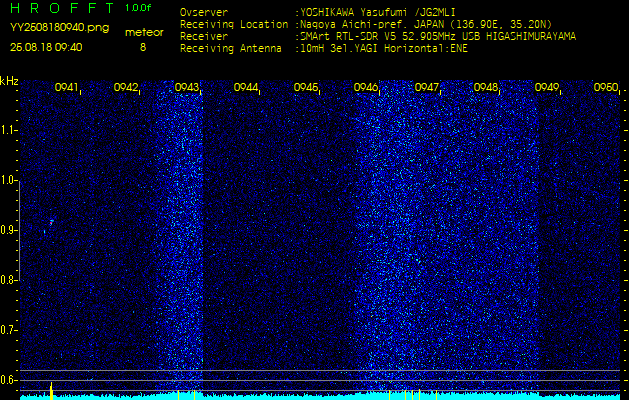
Task: Click the 0946 time marker
Action: pyautogui.click(x=365, y=87)
